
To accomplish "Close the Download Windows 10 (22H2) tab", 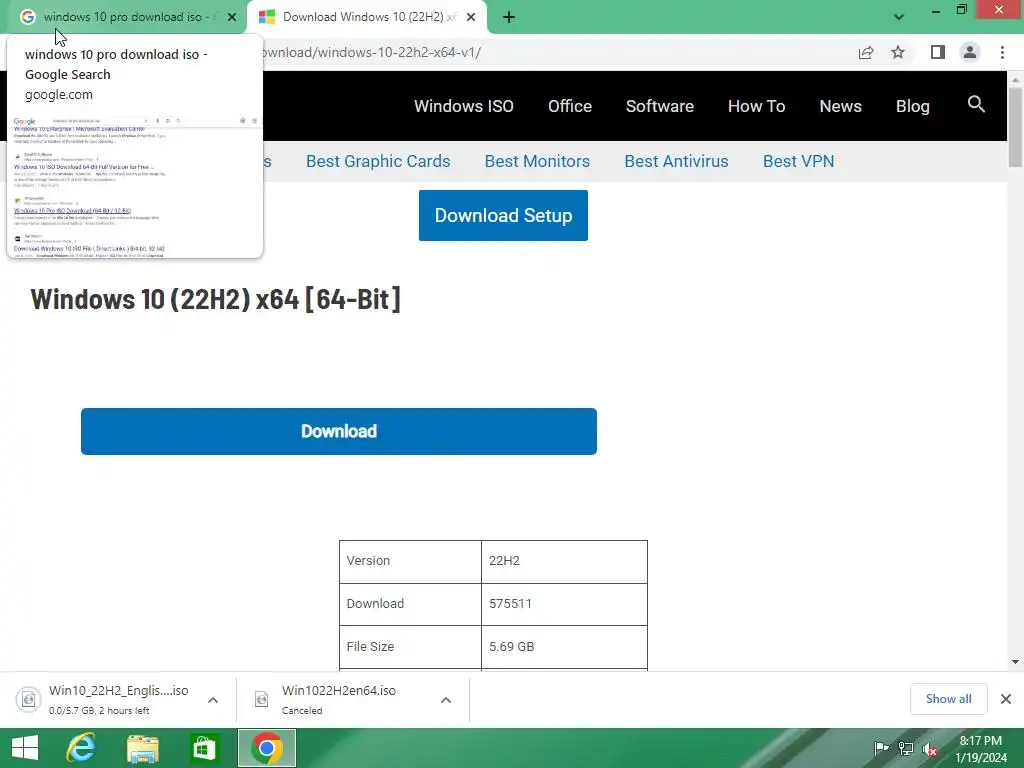I will (x=471, y=18).
